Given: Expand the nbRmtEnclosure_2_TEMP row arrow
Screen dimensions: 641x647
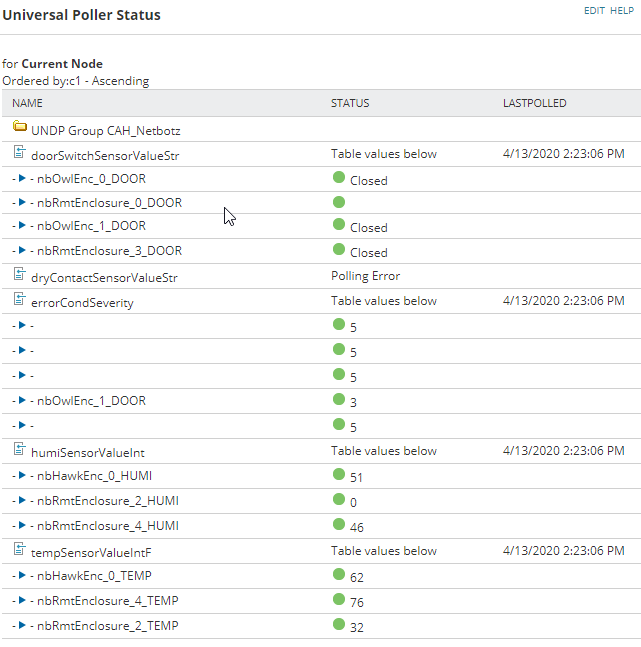Looking at the screenshot, I should pyautogui.click(x=22, y=625).
